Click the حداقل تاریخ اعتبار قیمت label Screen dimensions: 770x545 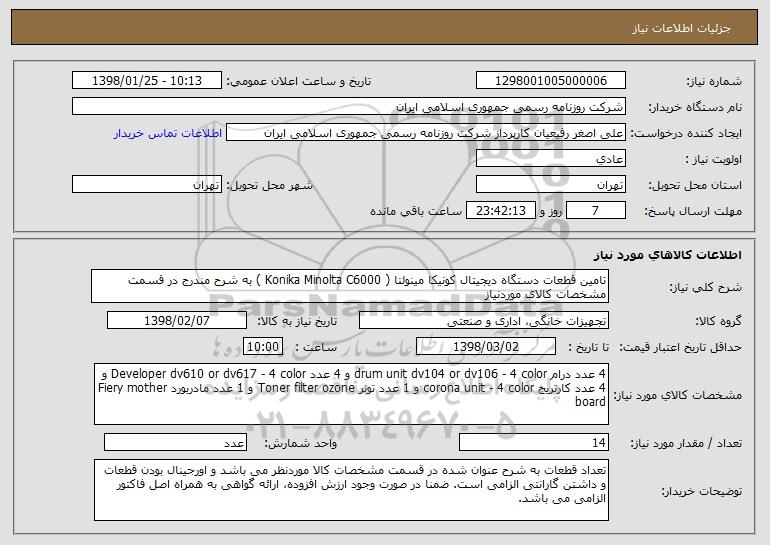[x=680, y=348]
